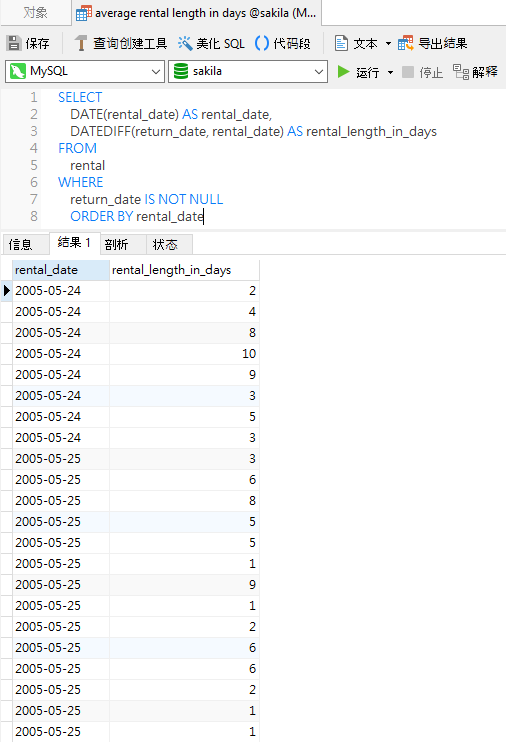Select the rental length cell showing 4
Screen dimensions: 506x742
185,311
